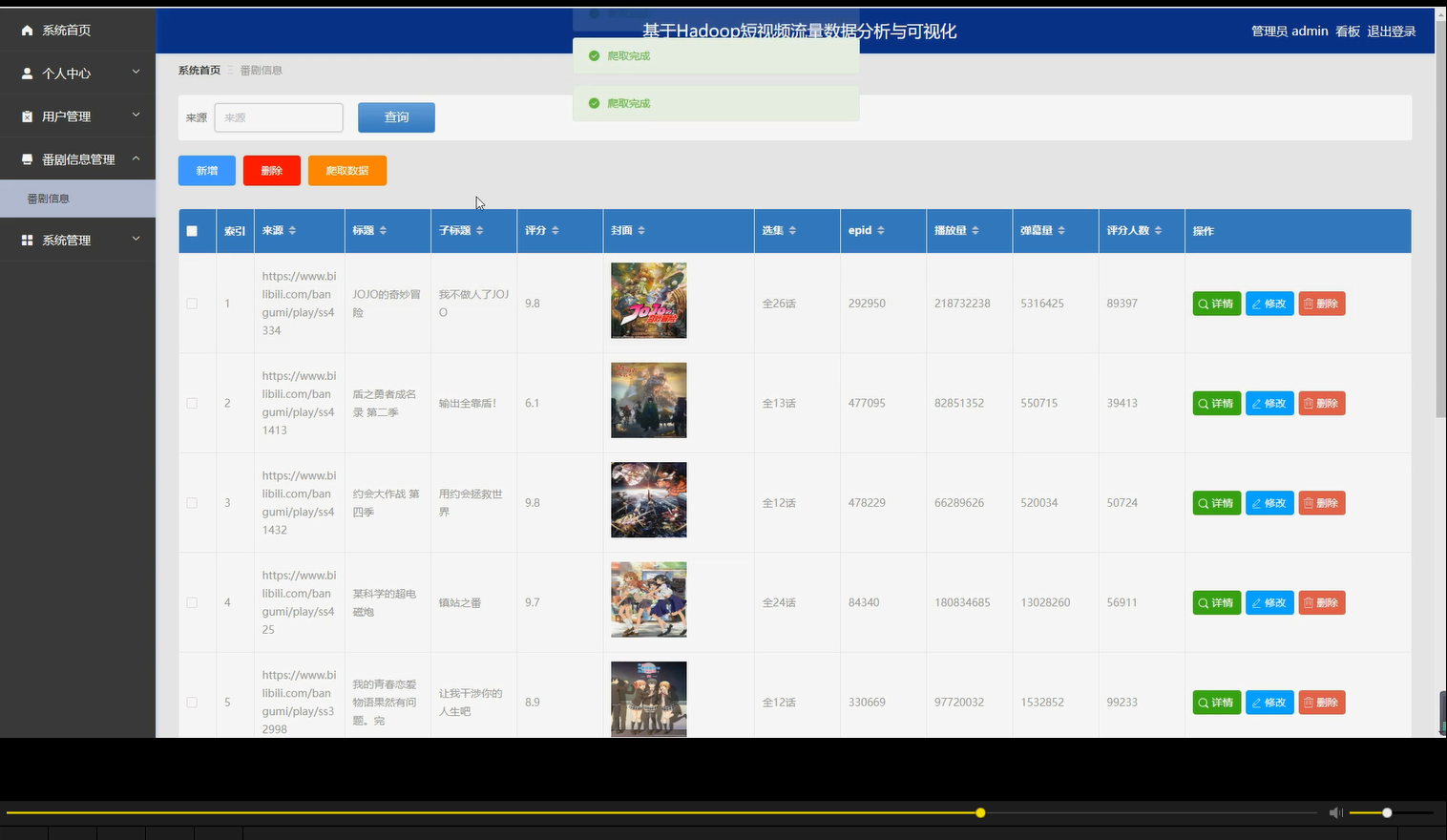Click 删除 for row with epid 477095

1322,404
